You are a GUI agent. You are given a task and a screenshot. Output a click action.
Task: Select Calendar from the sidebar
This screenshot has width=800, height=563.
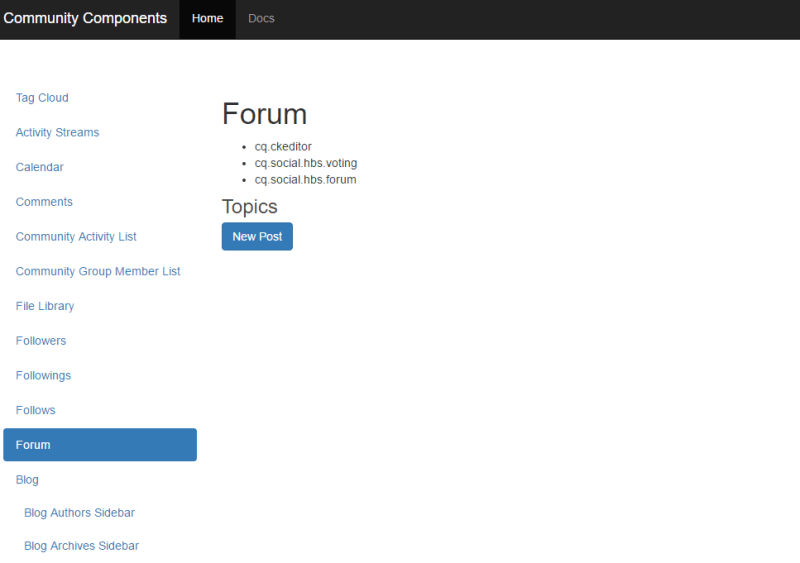click(40, 167)
